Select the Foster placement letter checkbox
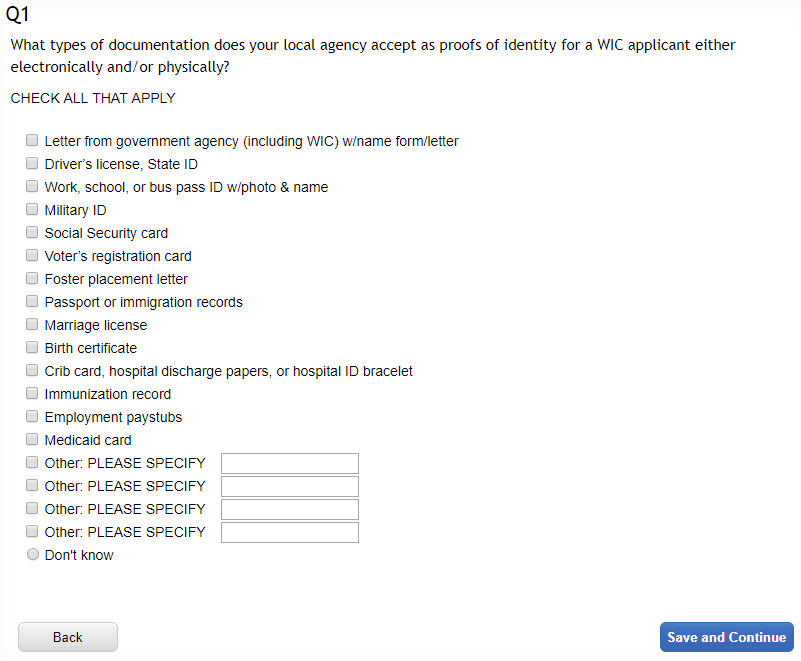 (x=32, y=279)
